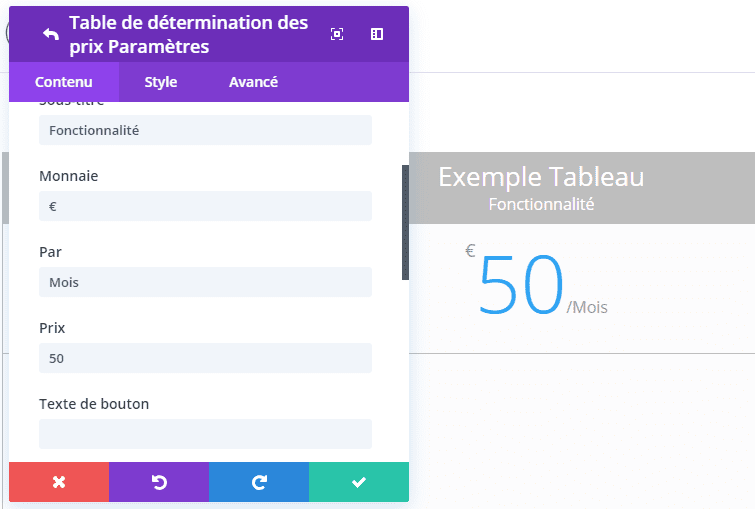The image size is (755, 509).
Task: Click the panel title Table de détermination des prix
Action: (x=188, y=34)
